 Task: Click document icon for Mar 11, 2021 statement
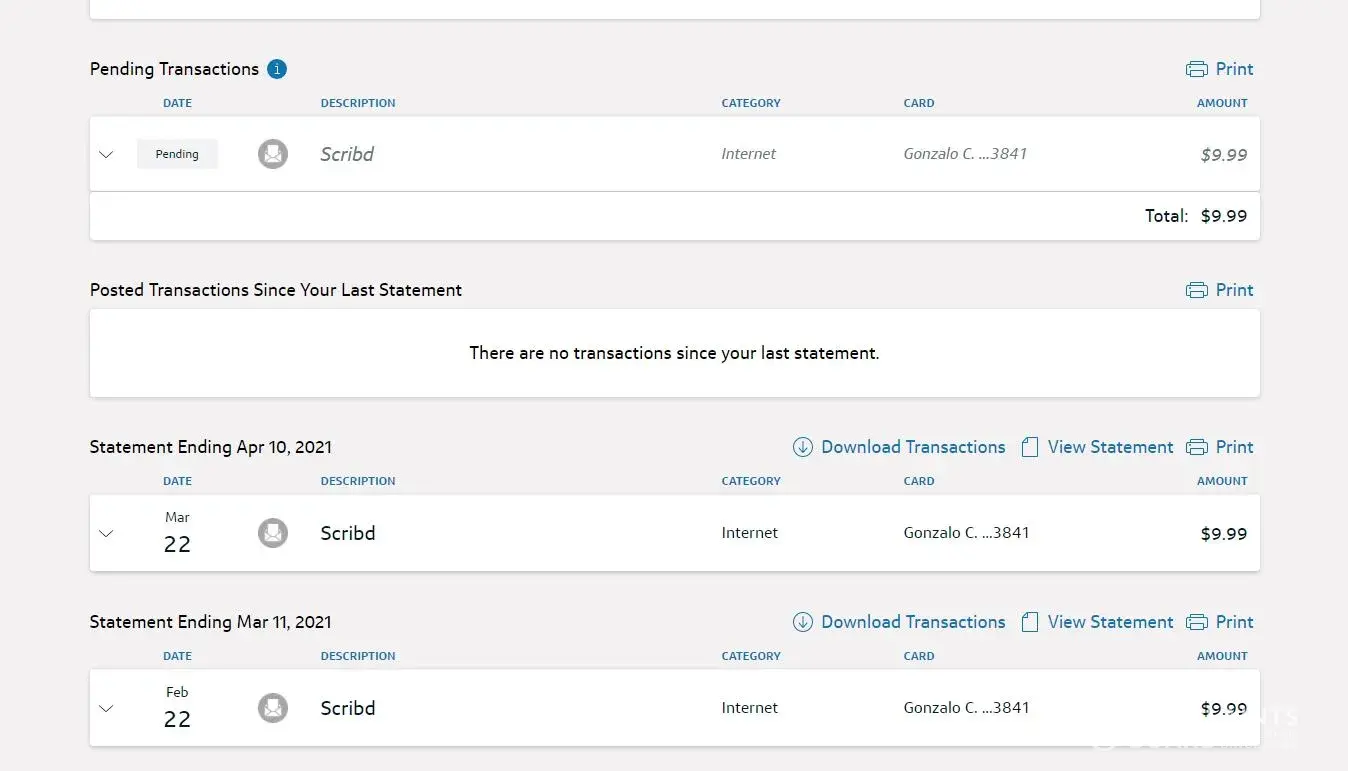[x=1029, y=622]
